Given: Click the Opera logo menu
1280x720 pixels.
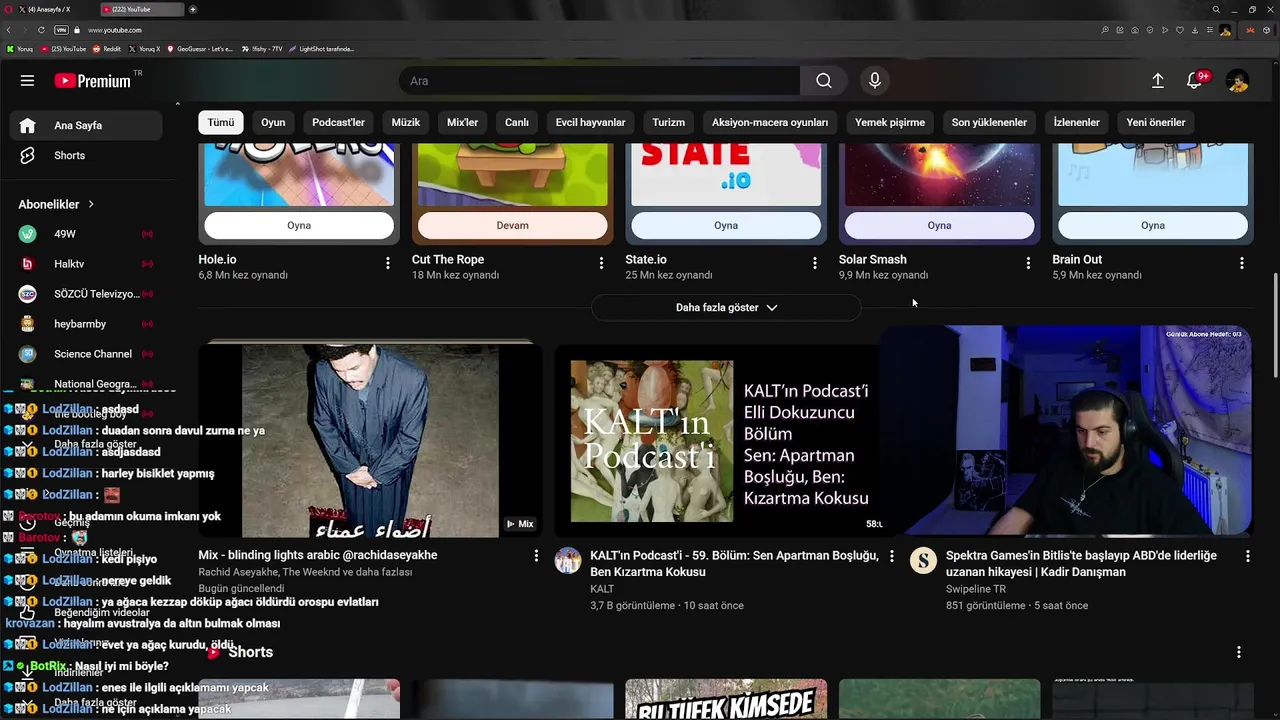Looking at the screenshot, I should [x=8, y=9].
